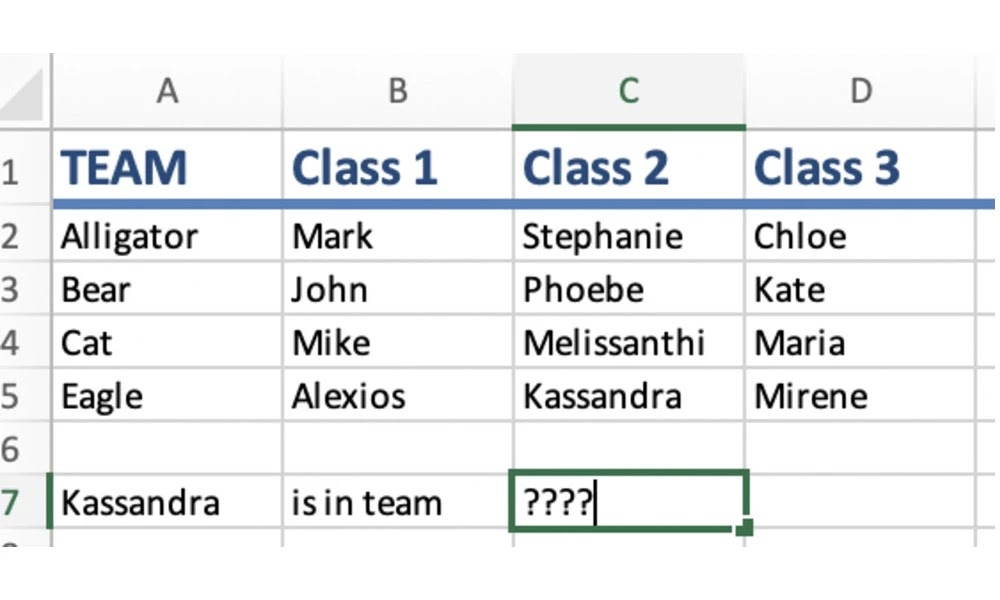Click the TEAM header cell
The width and height of the screenshot is (1000, 600).
click(167, 168)
